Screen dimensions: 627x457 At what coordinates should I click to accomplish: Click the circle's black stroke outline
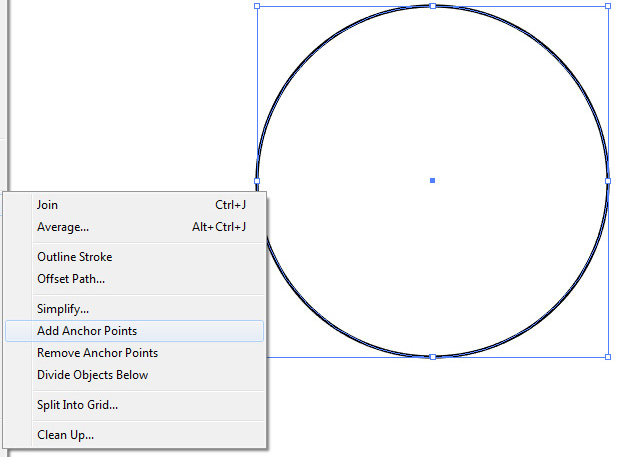[x=556, y=57]
